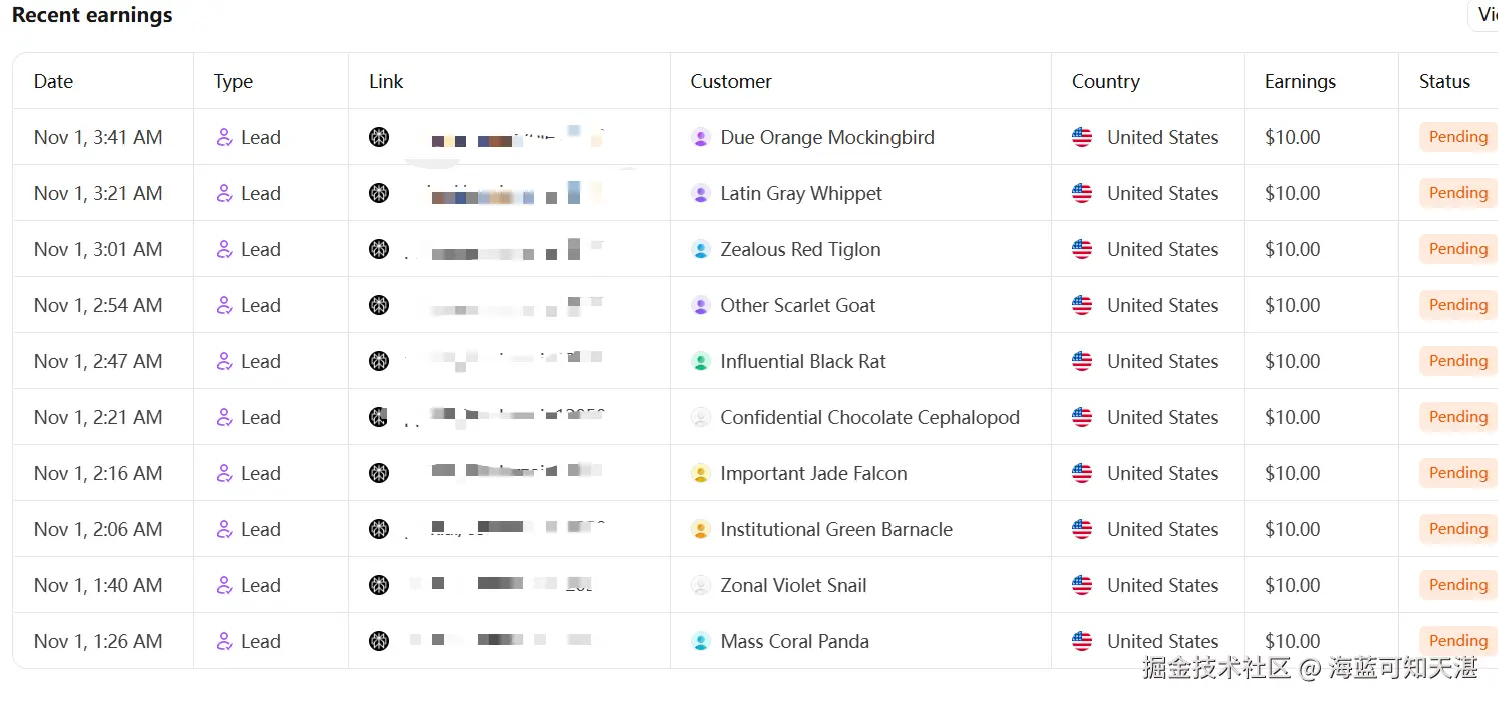1498x702 pixels.
Task: Click the orange avatar for Institutional Green Barnacle
Action: click(701, 530)
